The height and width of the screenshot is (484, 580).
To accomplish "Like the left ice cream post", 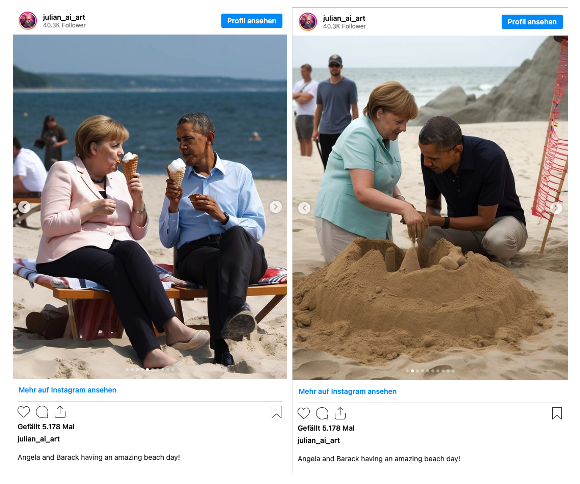I will 24,412.
